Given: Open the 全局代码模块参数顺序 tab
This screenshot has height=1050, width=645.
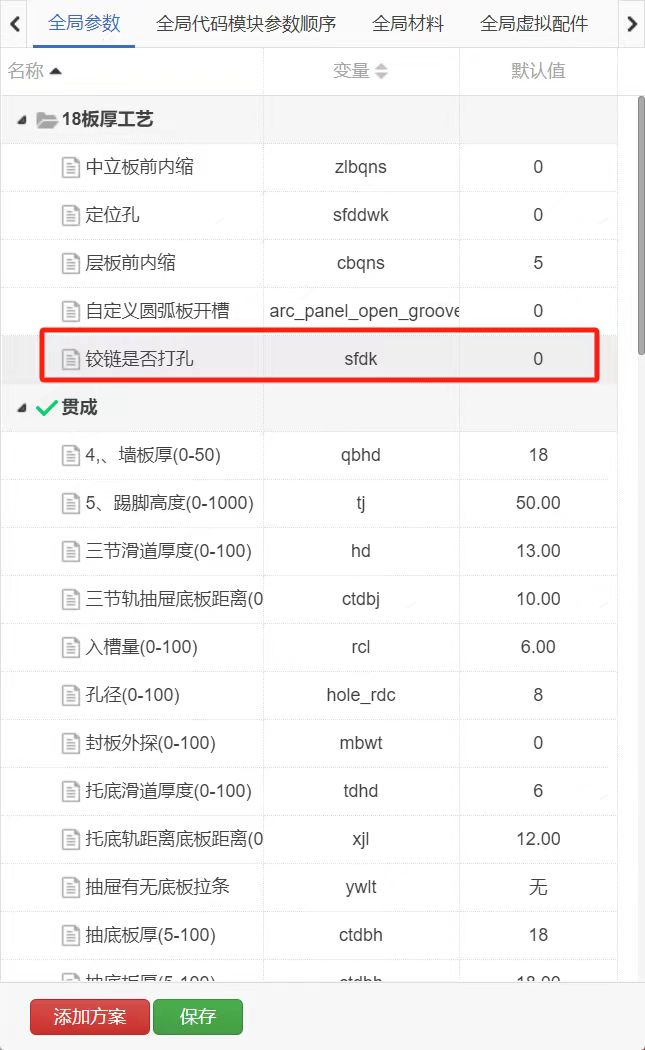Looking at the screenshot, I should 246,24.
